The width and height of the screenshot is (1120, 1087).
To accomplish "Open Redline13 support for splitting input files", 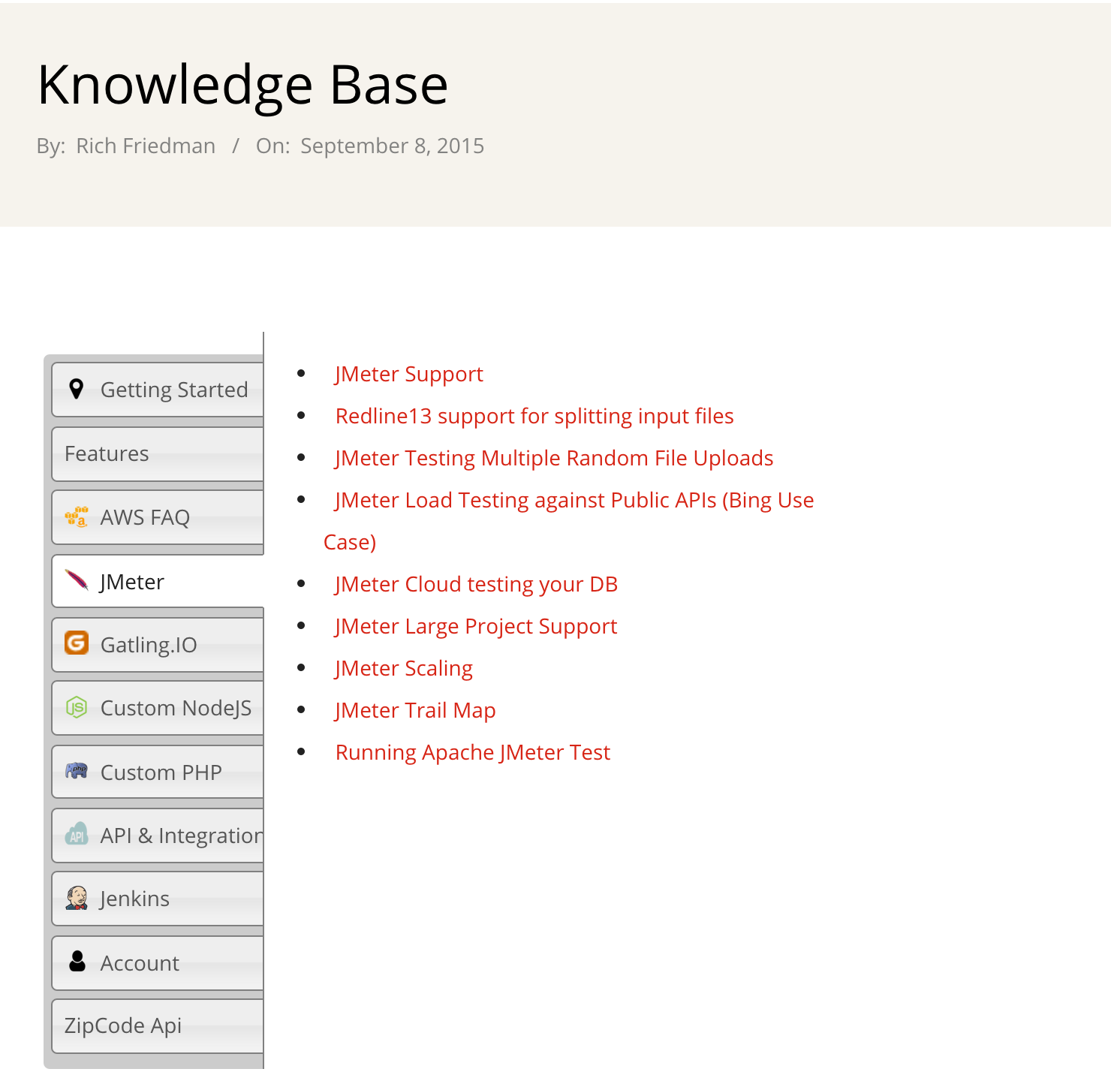I will tap(534, 416).
